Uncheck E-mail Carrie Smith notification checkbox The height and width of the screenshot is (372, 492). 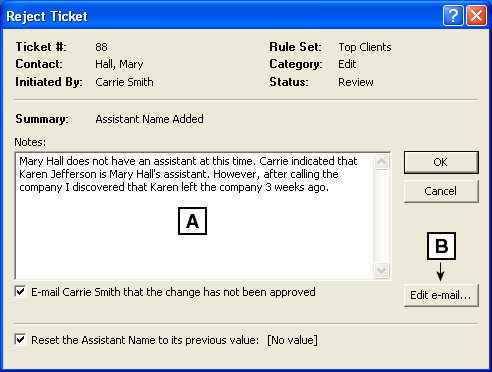20,292
